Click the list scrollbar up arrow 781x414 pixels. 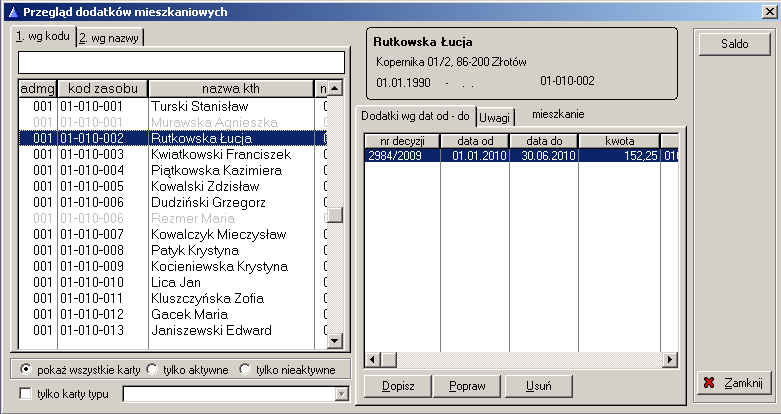point(335,88)
